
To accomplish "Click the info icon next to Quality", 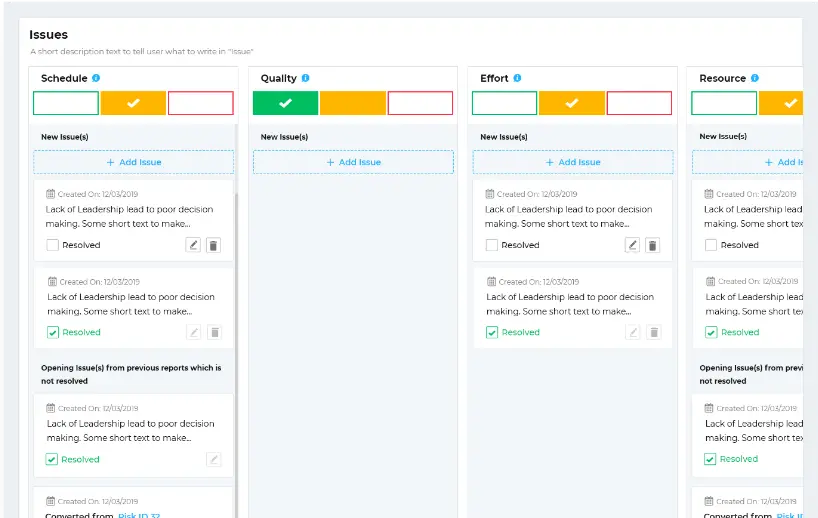I will click(306, 78).
